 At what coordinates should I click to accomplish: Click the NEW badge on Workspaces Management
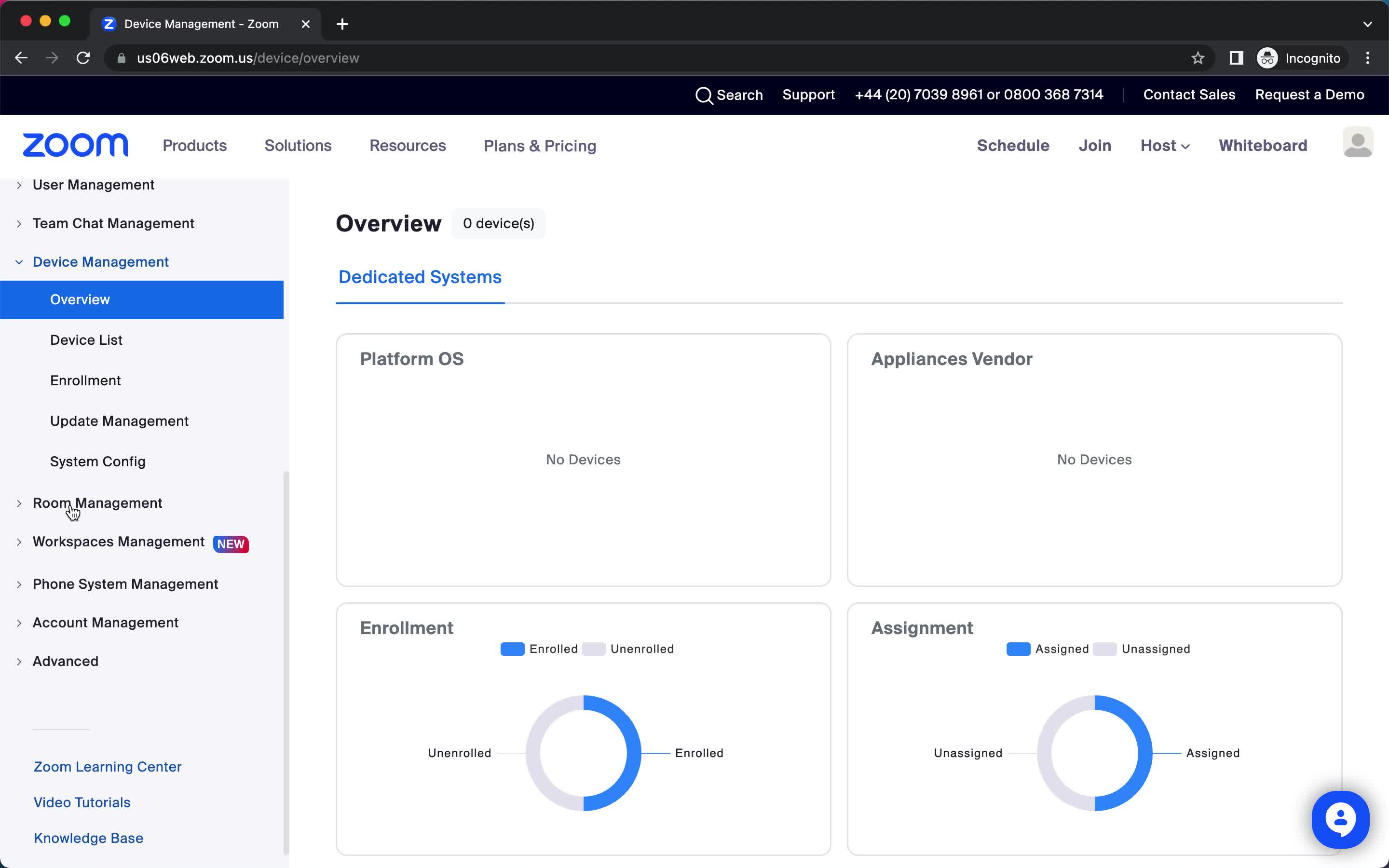click(x=231, y=543)
